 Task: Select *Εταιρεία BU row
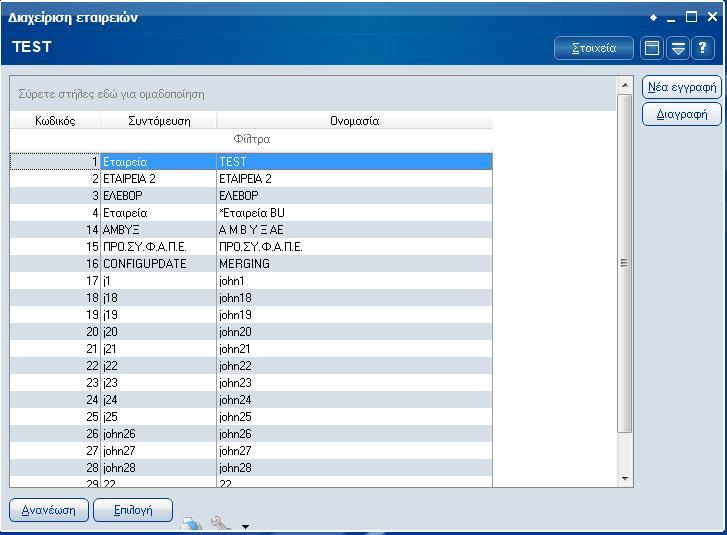point(251,213)
